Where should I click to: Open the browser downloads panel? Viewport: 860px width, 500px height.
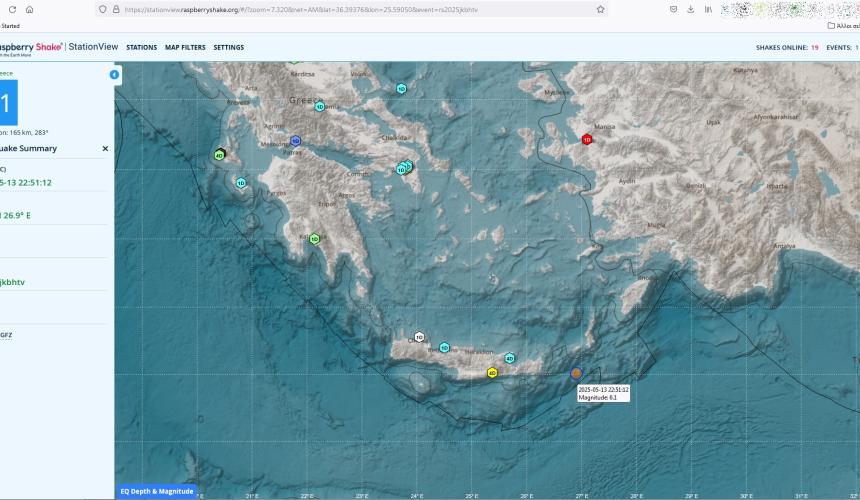(691, 9)
